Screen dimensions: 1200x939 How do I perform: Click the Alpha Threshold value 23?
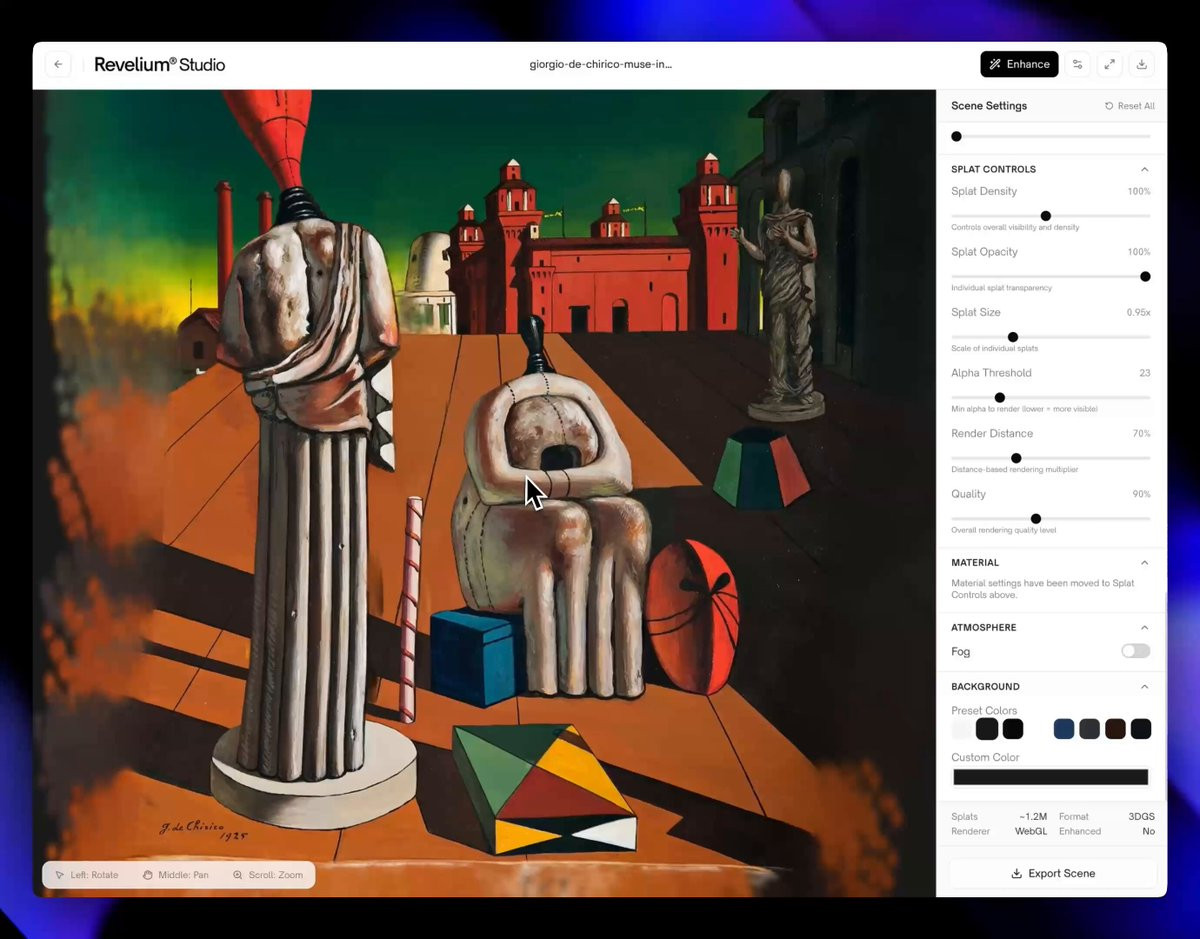click(1145, 373)
